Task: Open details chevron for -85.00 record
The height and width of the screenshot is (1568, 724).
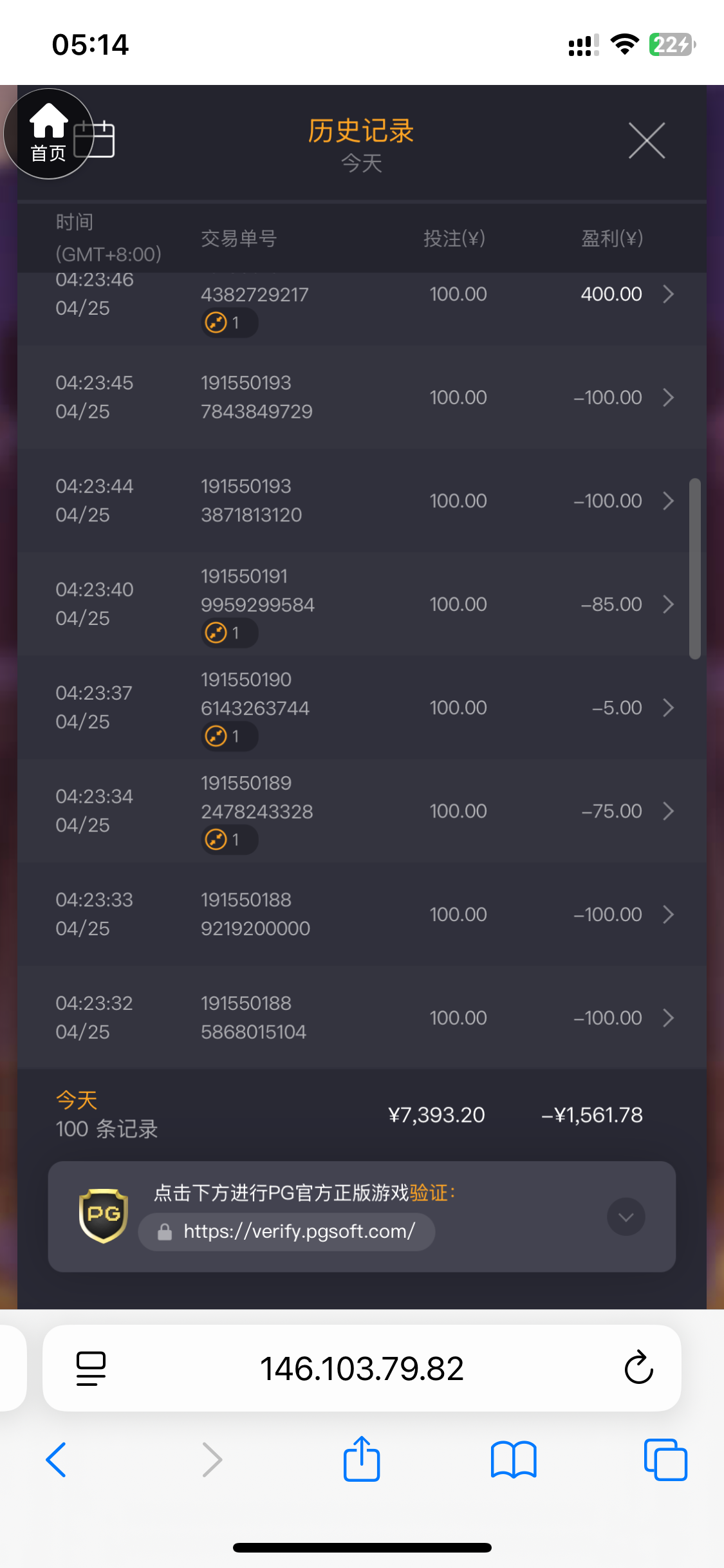Action: (x=669, y=604)
